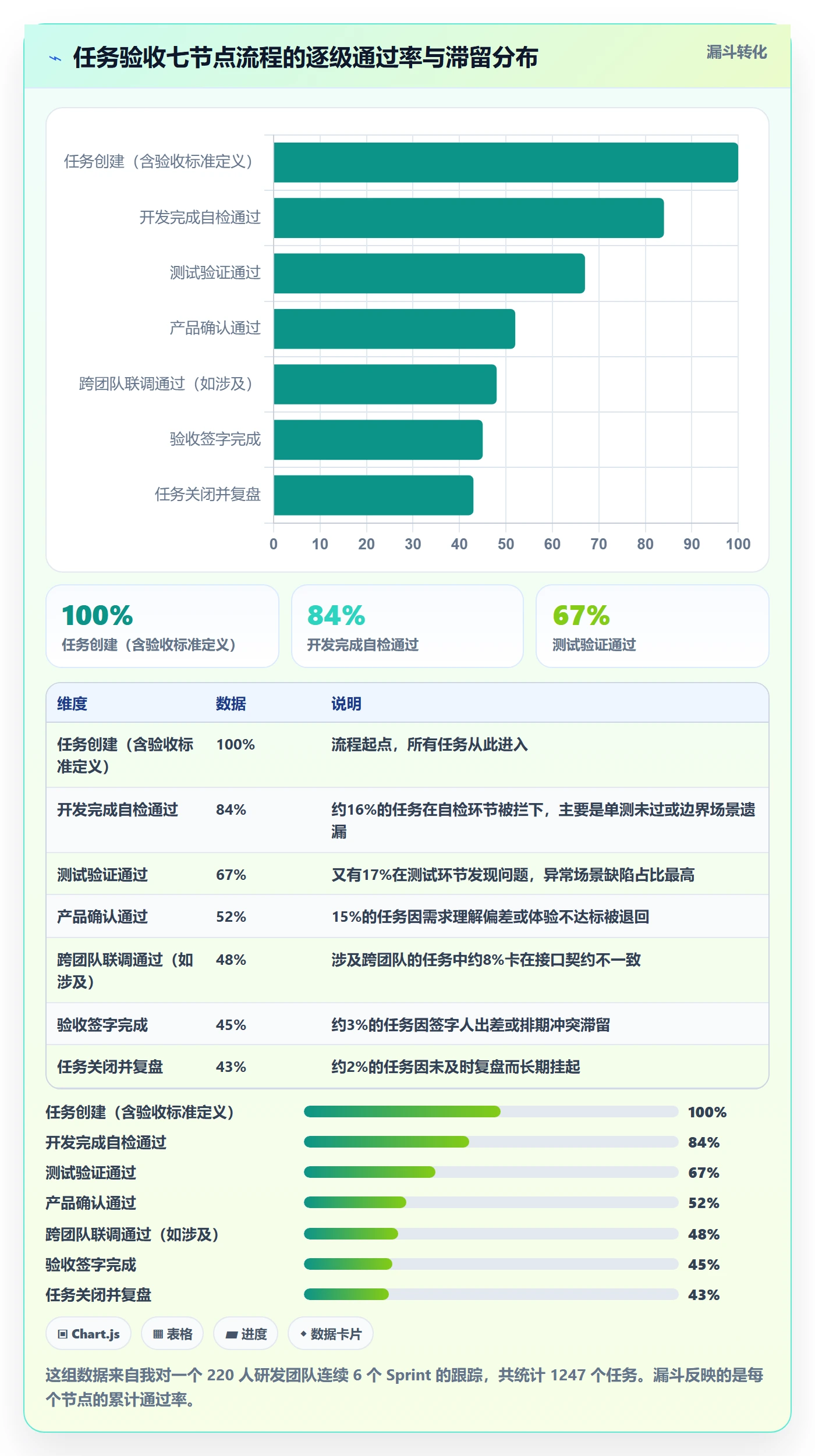Click the 说明 table column header
Screen dimensions: 815x1456
[346, 704]
